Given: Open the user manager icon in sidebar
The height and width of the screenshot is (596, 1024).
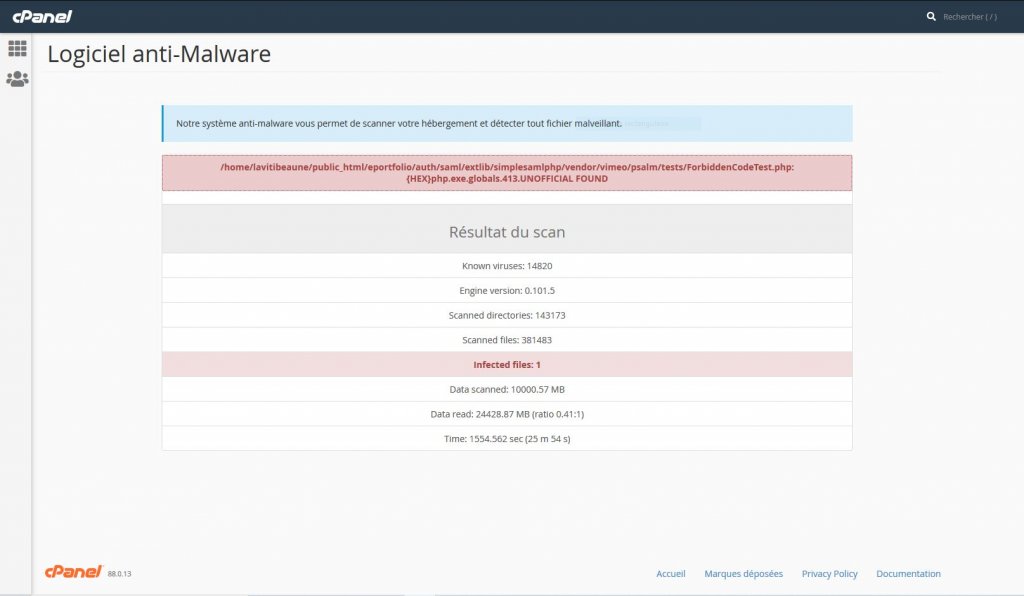Looking at the screenshot, I should pyautogui.click(x=17, y=79).
